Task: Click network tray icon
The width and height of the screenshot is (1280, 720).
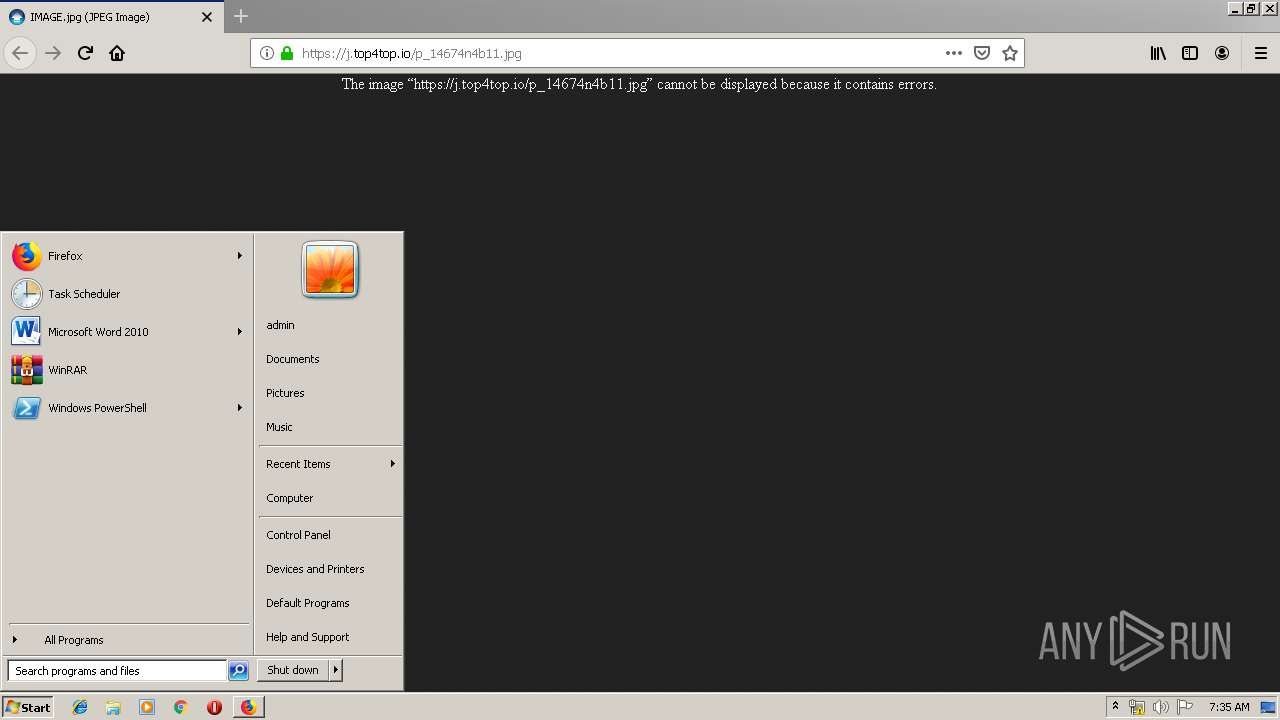Action: (1137, 707)
